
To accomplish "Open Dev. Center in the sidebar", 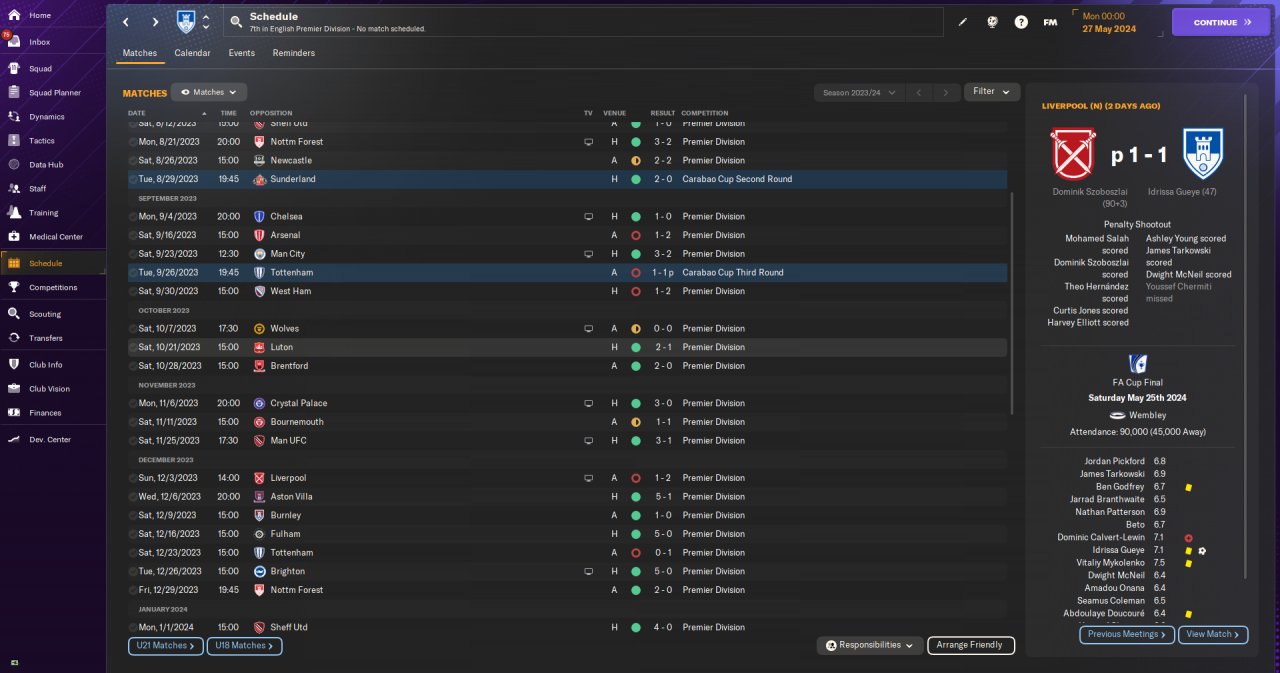I will (50, 440).
